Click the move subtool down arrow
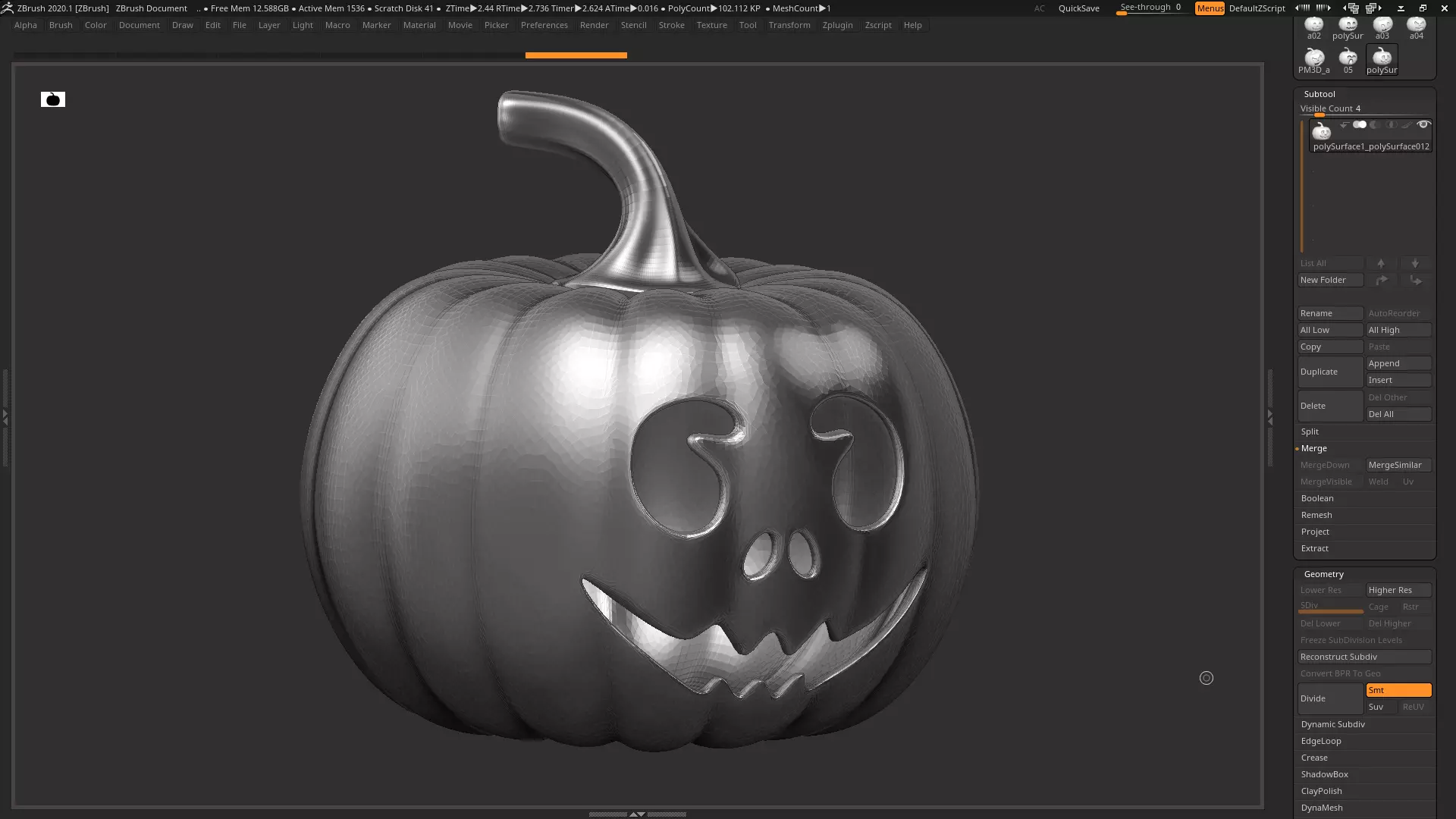This screenshot has height=819, width=1456. pos(1414,263)
